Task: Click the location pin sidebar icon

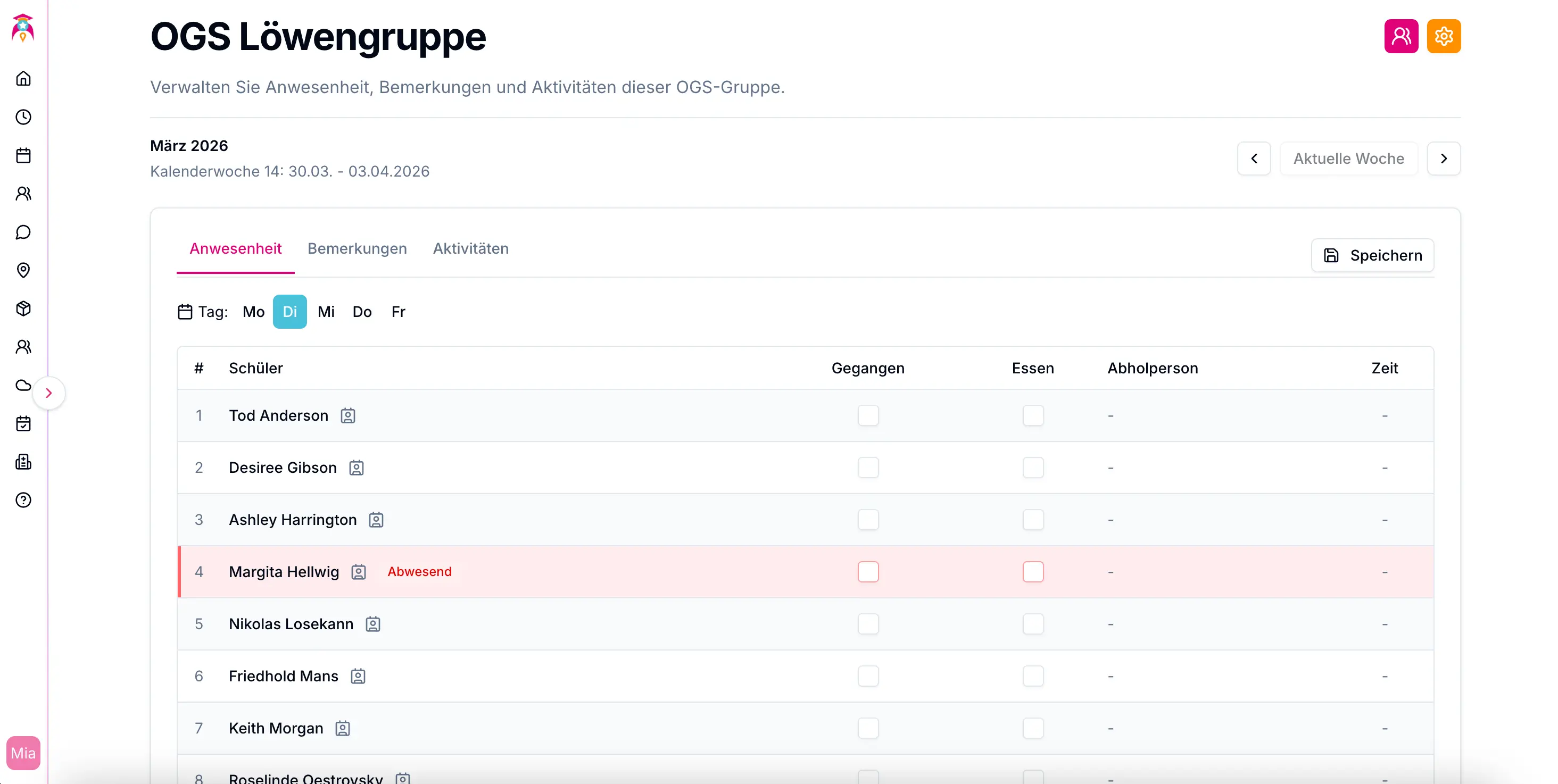Action: [x=23, y=270]
